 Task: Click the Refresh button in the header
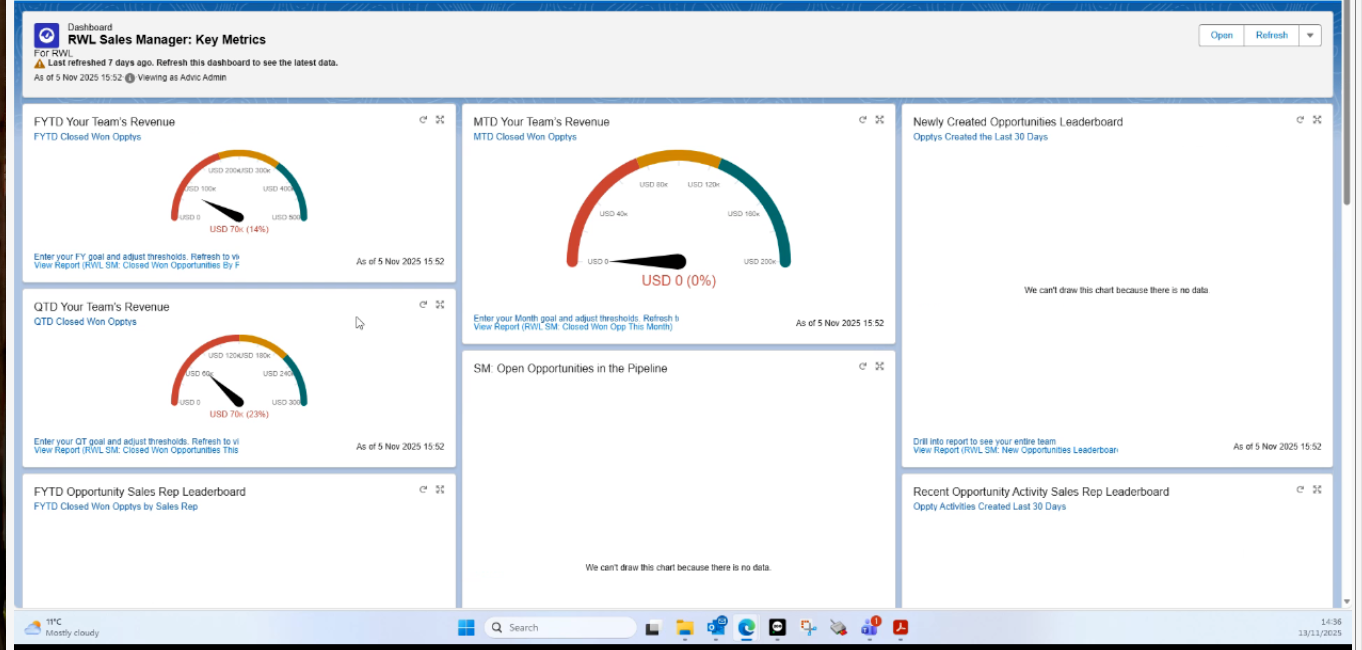[1270, 35]
